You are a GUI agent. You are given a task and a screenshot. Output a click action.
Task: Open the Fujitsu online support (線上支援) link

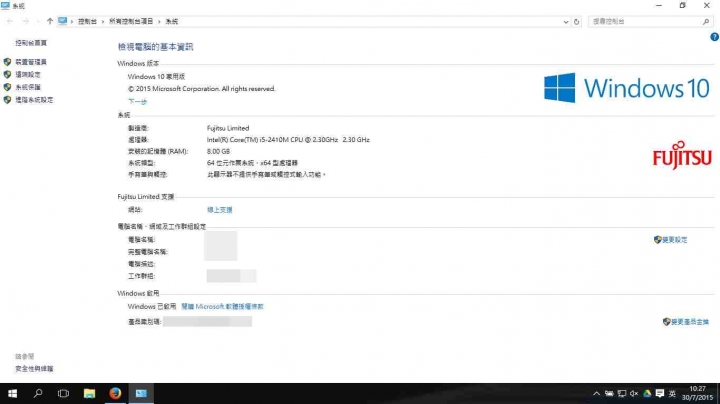pos(219,210)
